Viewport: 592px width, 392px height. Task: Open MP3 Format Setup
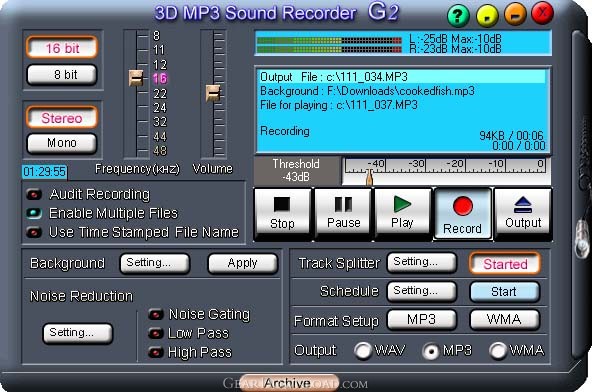(x=421, y=320)
